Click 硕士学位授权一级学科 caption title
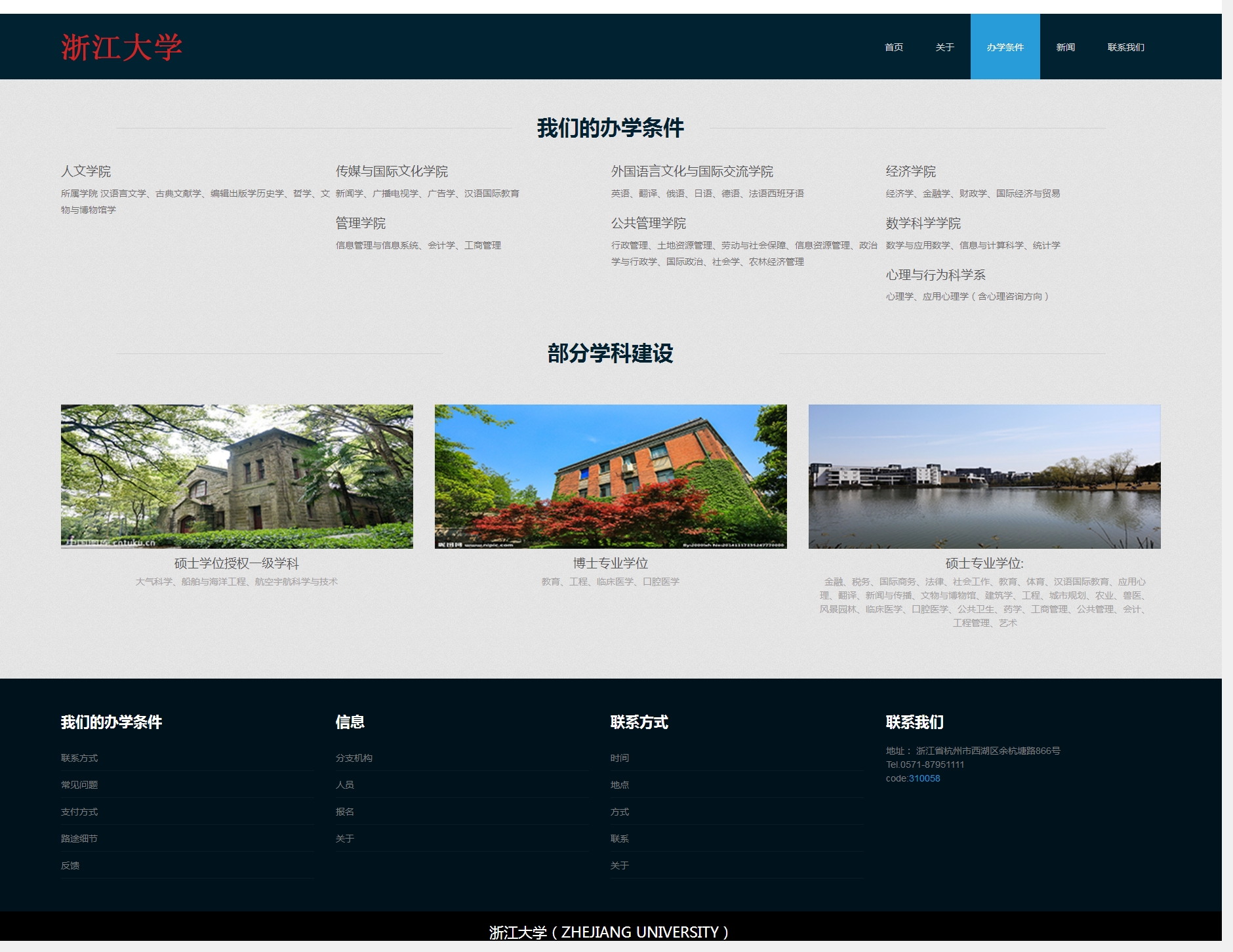Screen dimensions: 1233x952 click(x=237, y=563)
